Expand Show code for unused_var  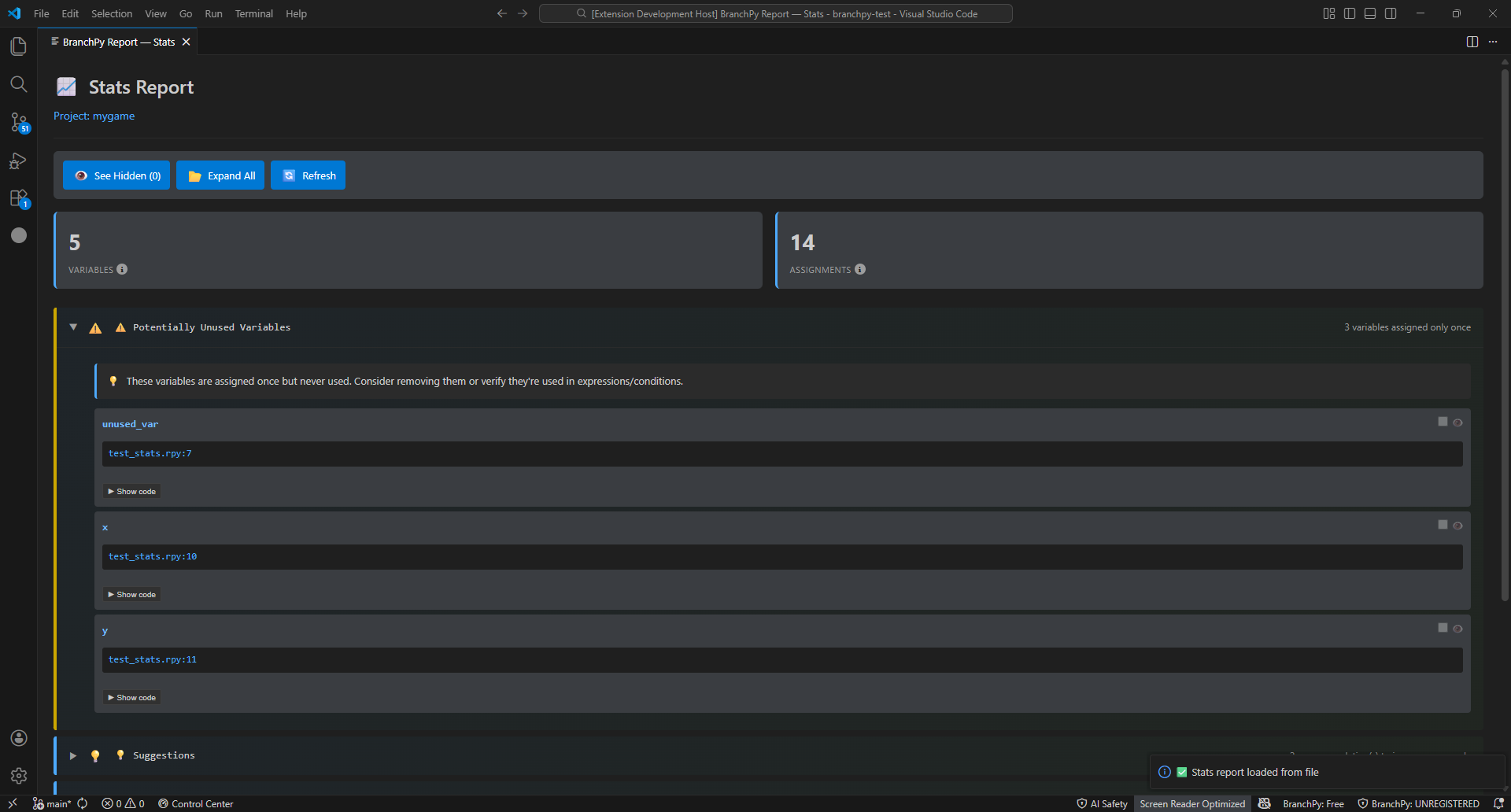tap(131, 490)
